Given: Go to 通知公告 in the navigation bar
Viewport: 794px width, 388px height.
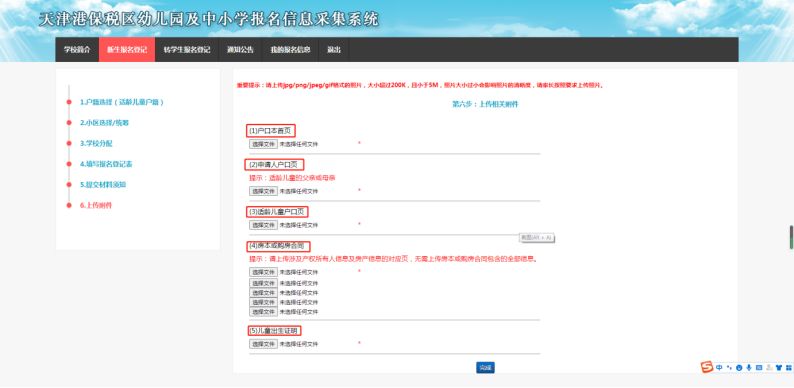Looking at the screenshot, I should coord(240,50).
